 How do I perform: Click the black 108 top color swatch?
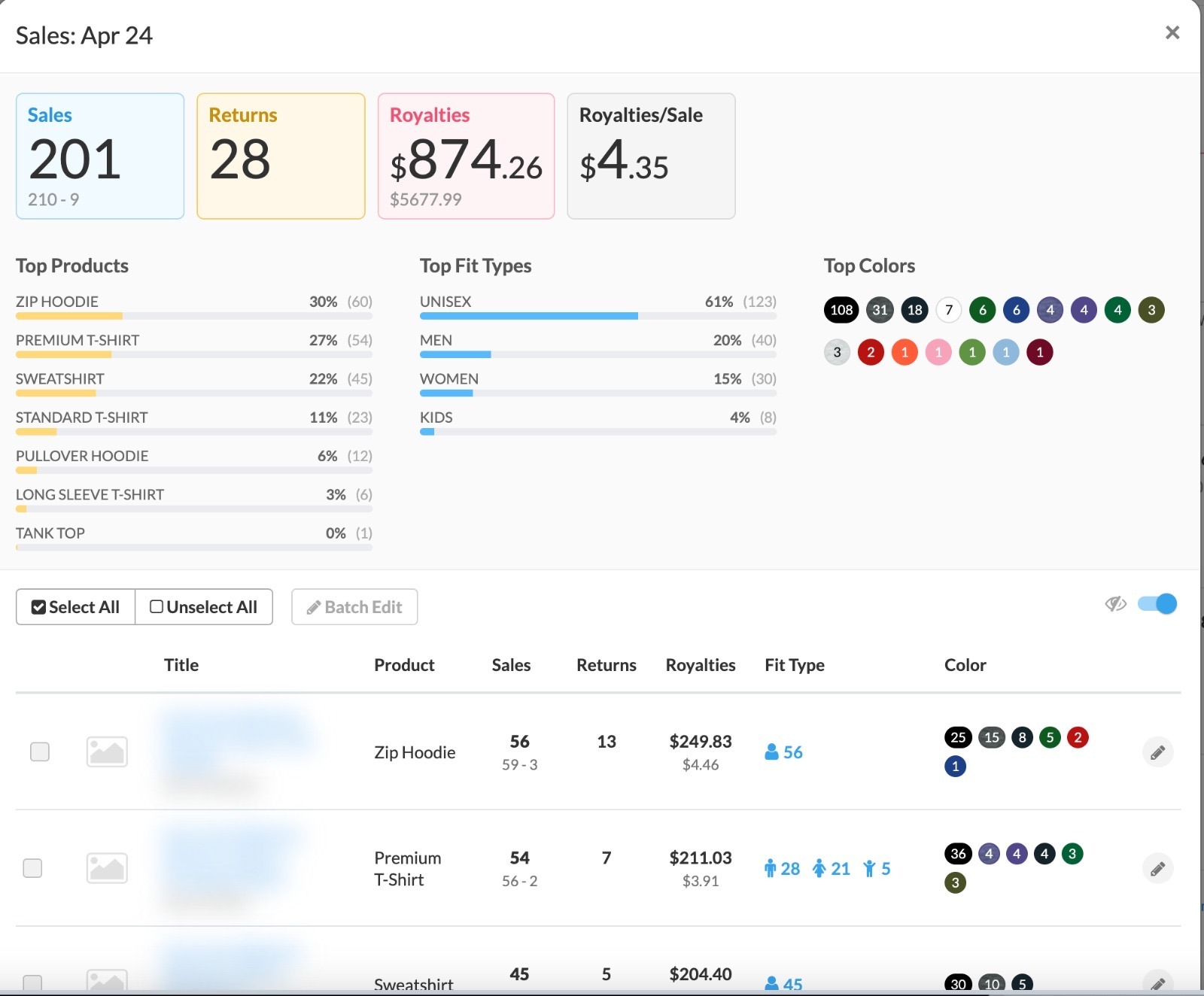841,310
